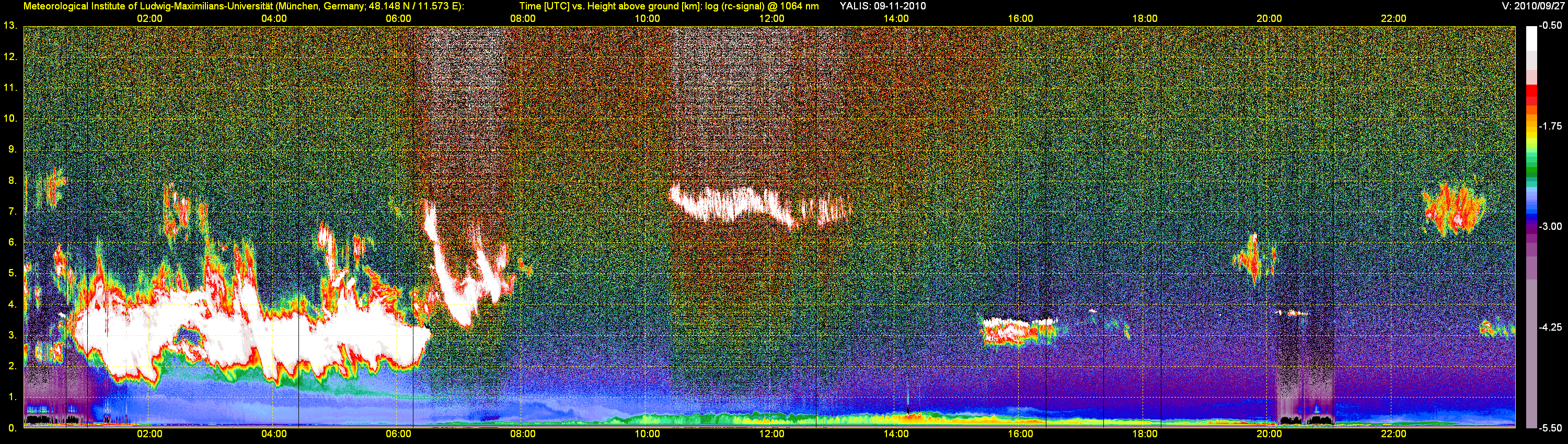Click the 18:00 label on the lower time axis
Viewport: 1568px width, 444px height.
[1145, 434]
